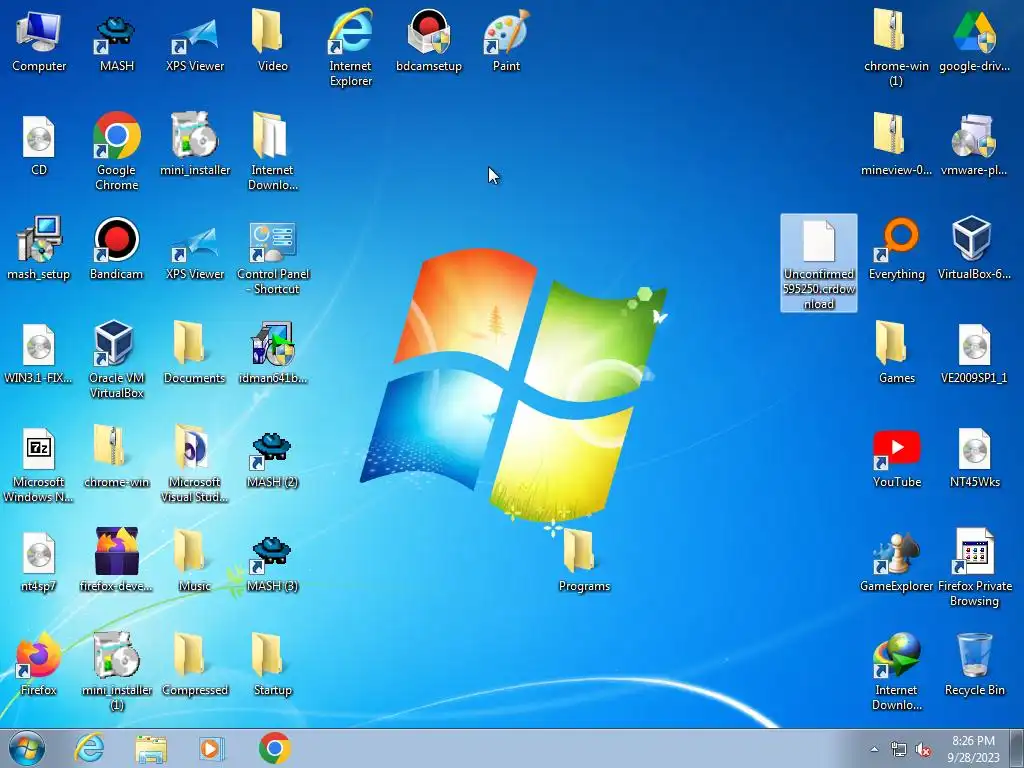Screen dimensions: 1024x768
Task: Launch Internet Explorer from the taskbar
Action: click(x=89, y=748)
